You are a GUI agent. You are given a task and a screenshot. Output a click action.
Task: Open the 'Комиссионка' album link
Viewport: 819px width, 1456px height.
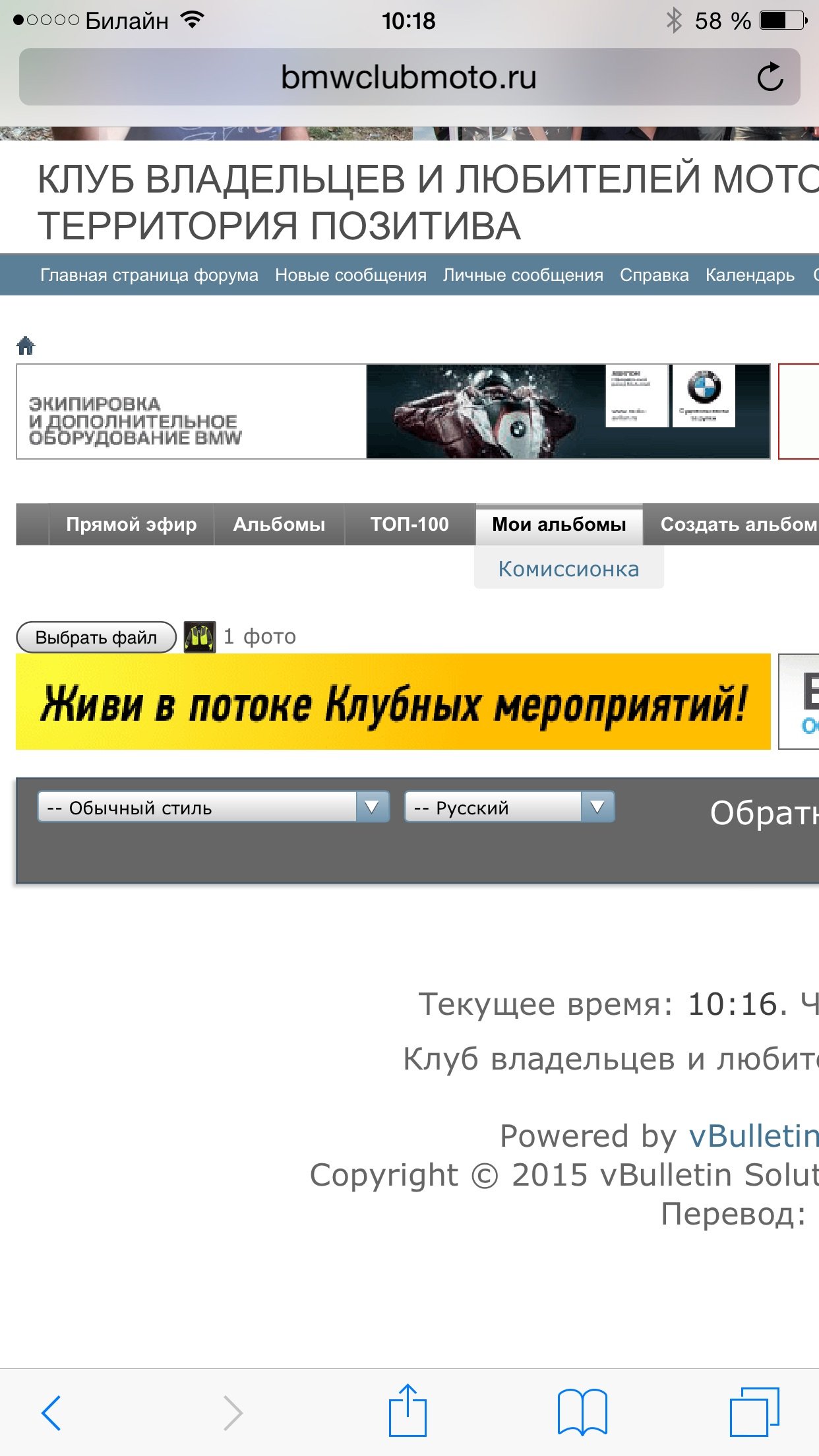(568, 568)
